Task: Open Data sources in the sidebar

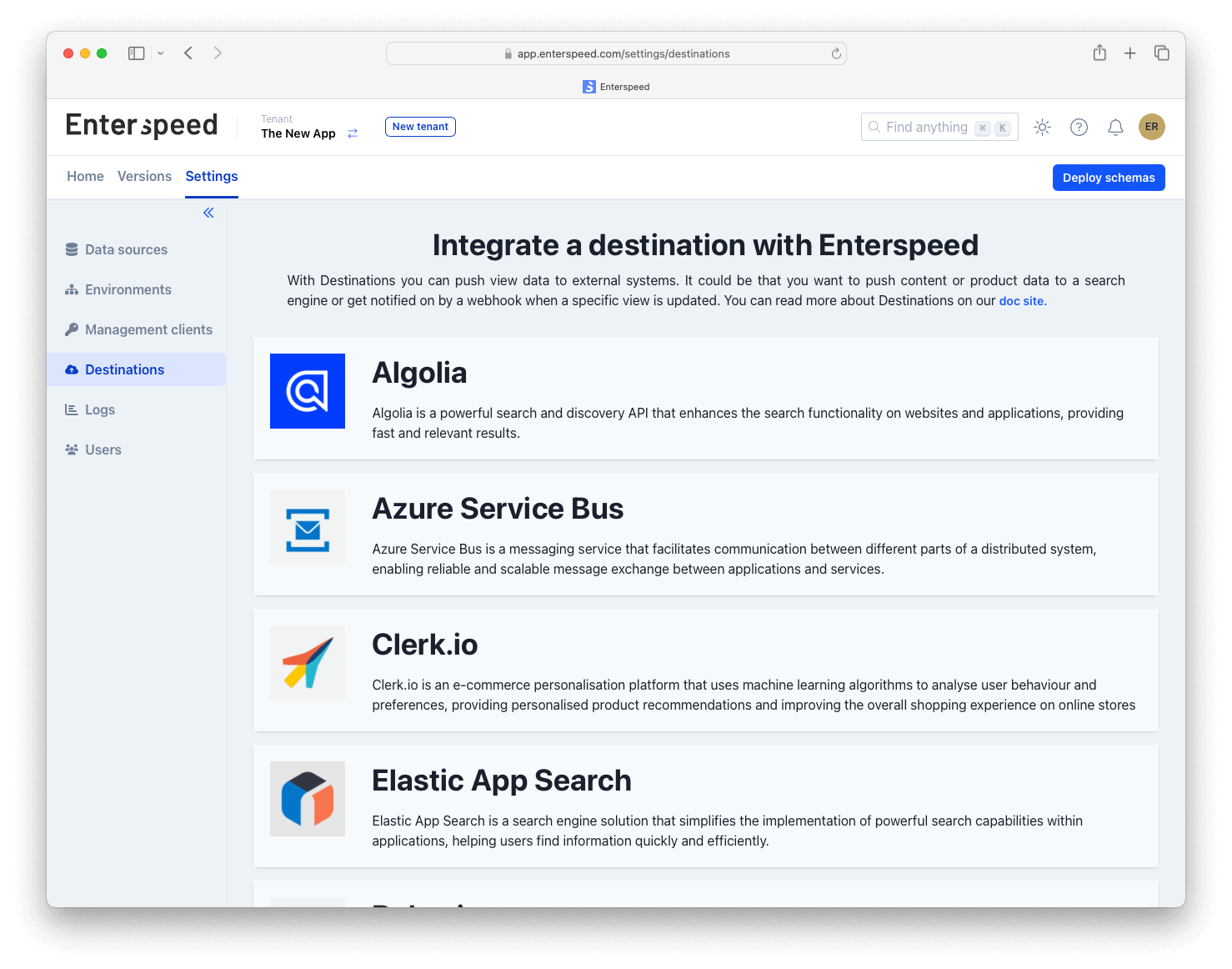Action: click(137, 249)
